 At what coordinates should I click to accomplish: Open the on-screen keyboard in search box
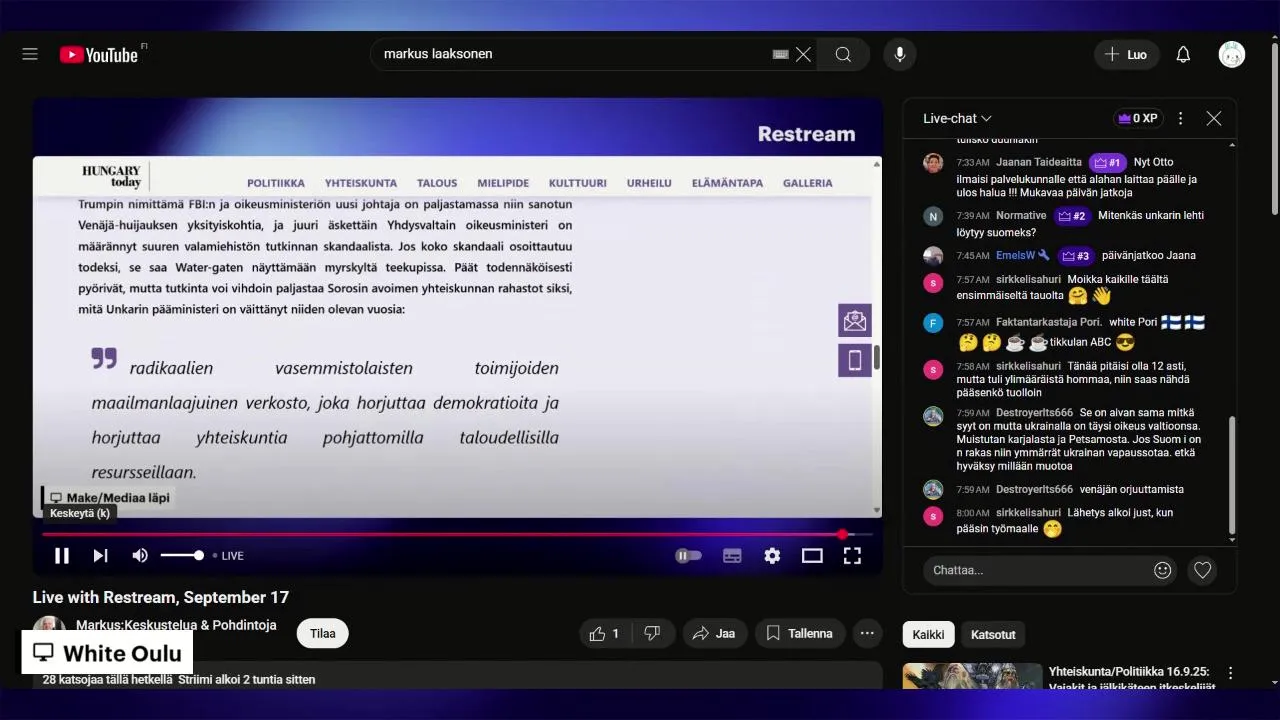pos(781,54)
